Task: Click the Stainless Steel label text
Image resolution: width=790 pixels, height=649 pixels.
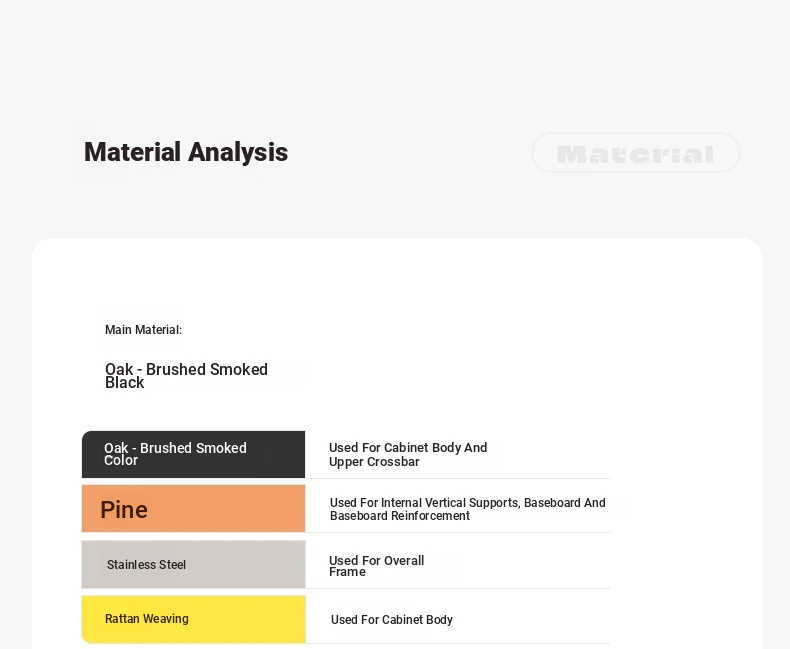Action: pos(146,565)
